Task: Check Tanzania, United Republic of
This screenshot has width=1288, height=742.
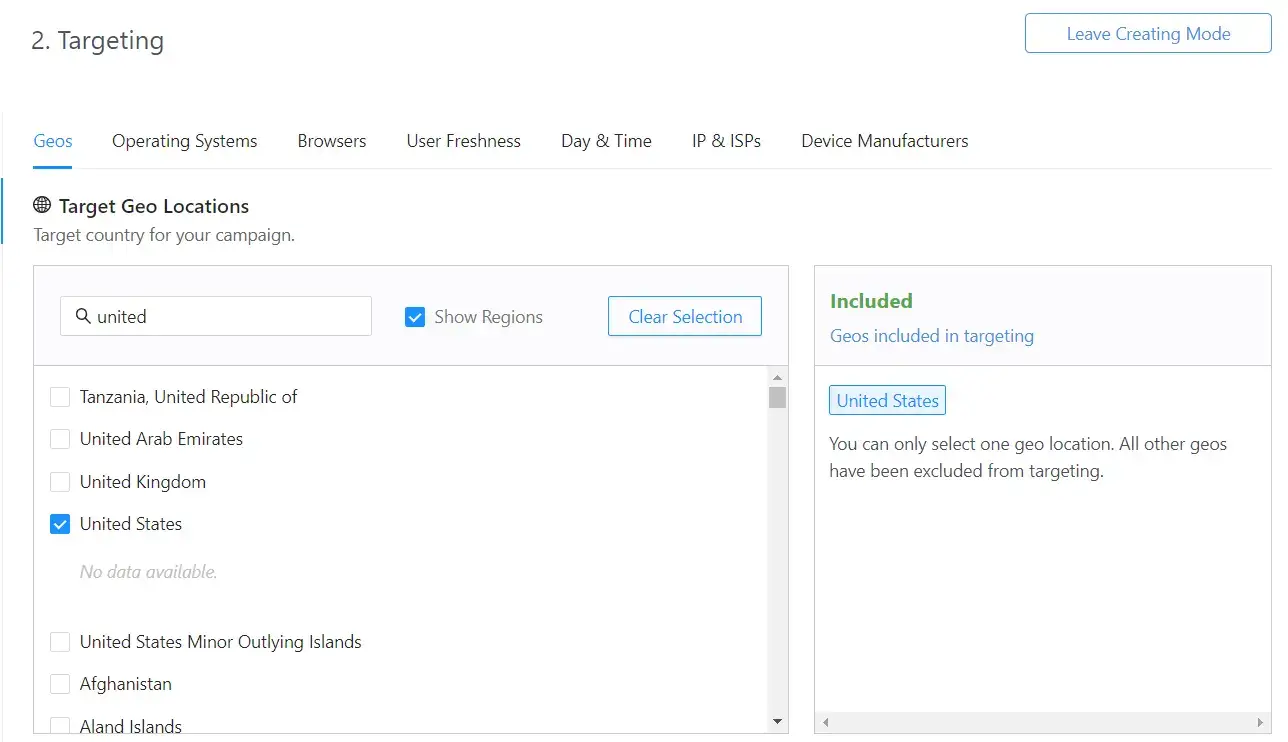Action: (60, 397)
